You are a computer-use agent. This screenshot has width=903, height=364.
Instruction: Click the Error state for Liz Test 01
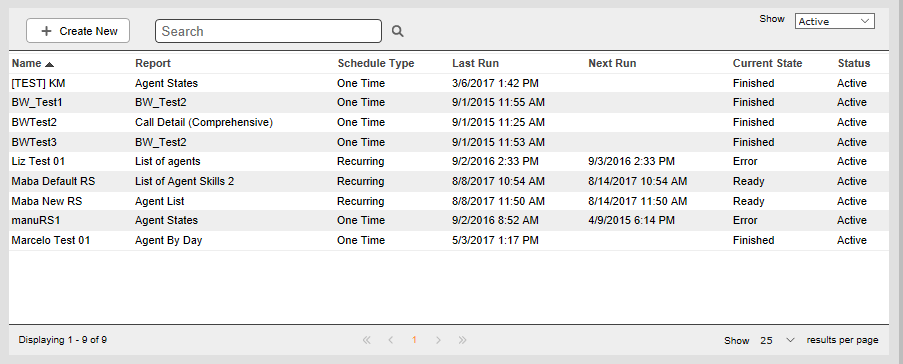coord(745,161)
